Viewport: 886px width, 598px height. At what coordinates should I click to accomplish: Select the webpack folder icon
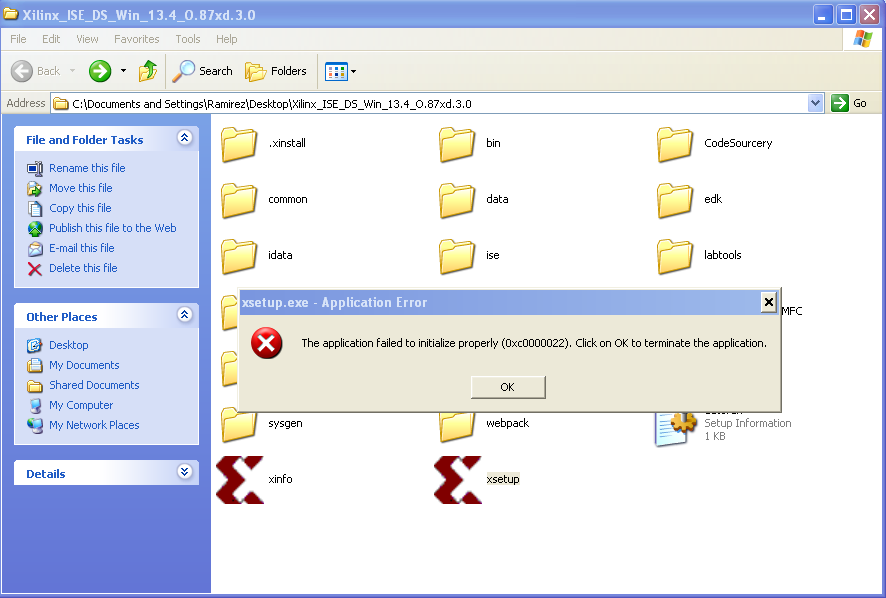pyautogui.click(x=457, y=427)
